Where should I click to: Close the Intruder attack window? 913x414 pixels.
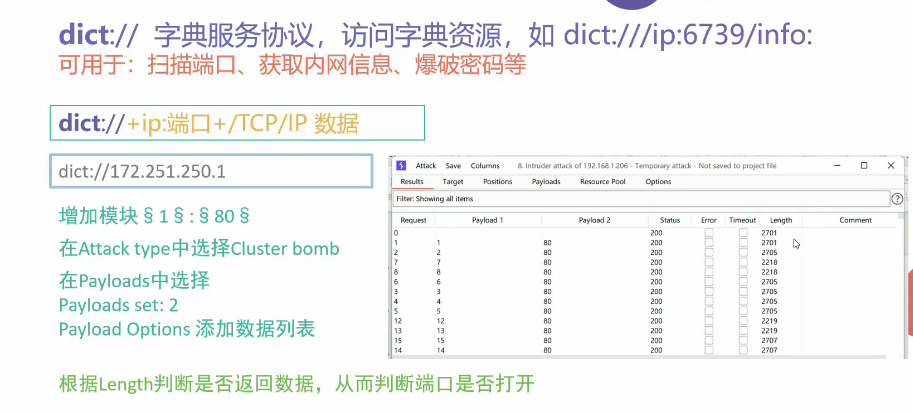coord(890,165)
